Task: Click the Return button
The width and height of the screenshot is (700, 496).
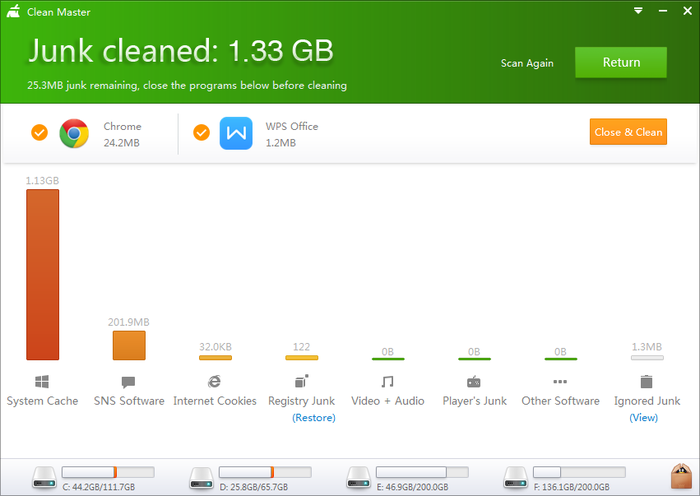Action: (x=621, y=62)
